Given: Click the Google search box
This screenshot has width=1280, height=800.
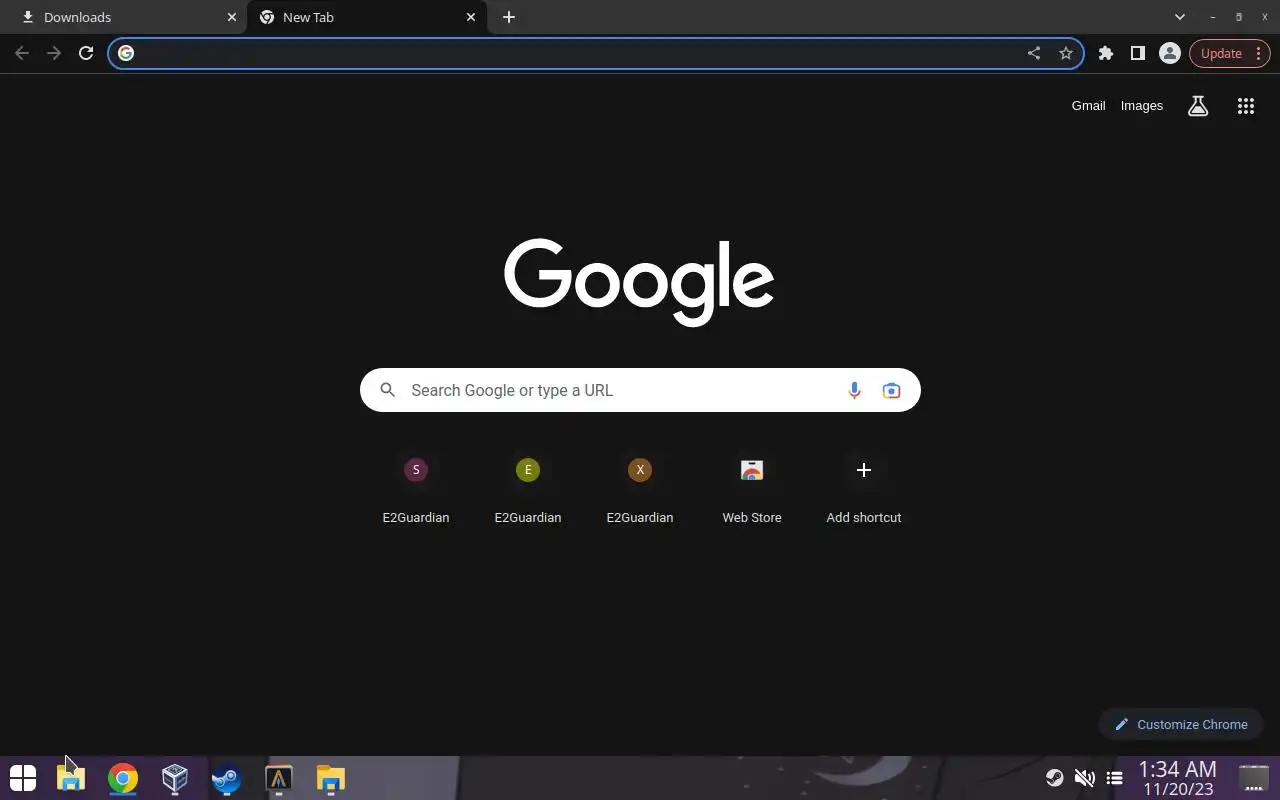Looking at the screenshot, I should pos(640,390).
